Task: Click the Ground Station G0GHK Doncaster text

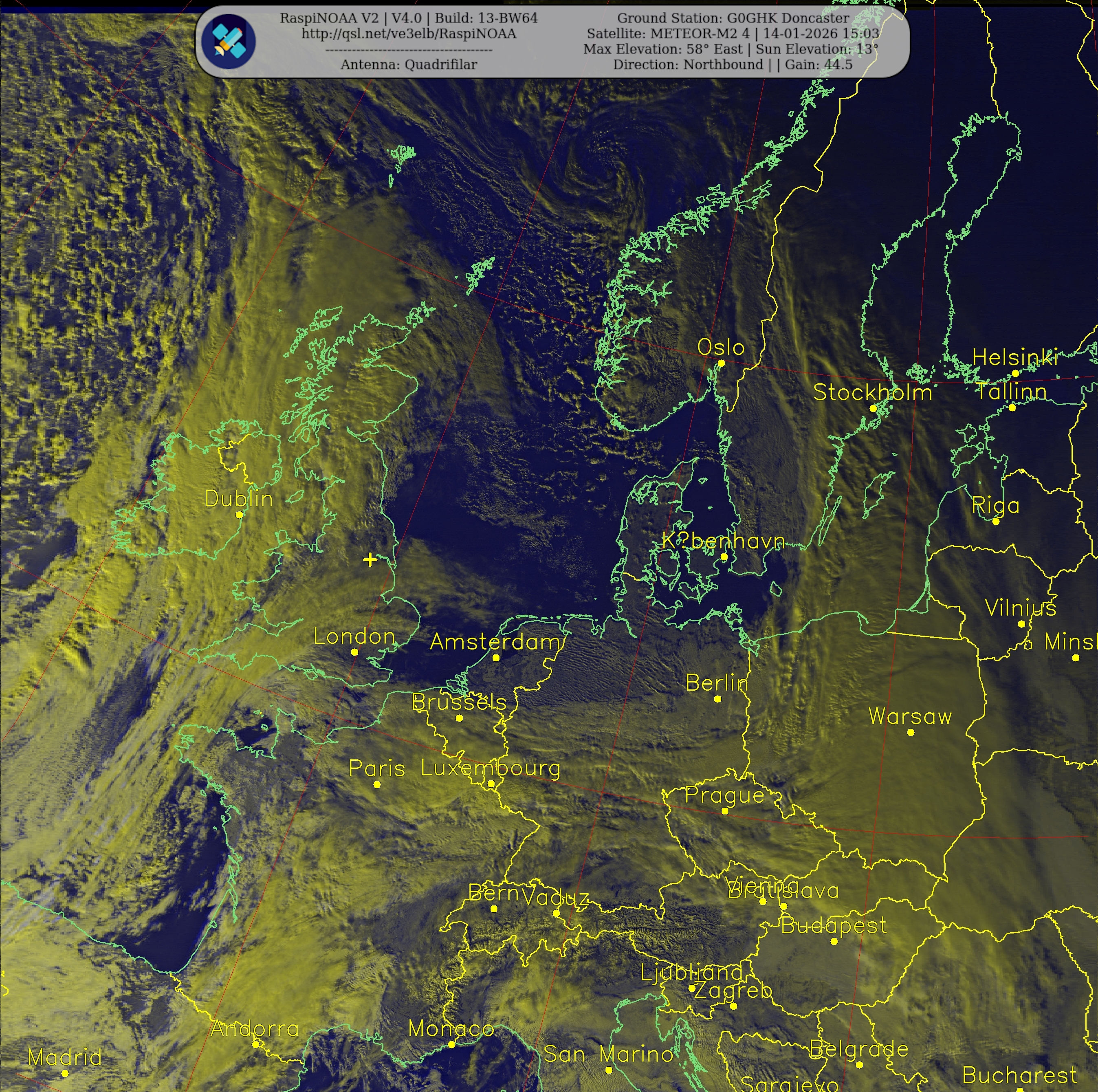Action: [733, 18]
